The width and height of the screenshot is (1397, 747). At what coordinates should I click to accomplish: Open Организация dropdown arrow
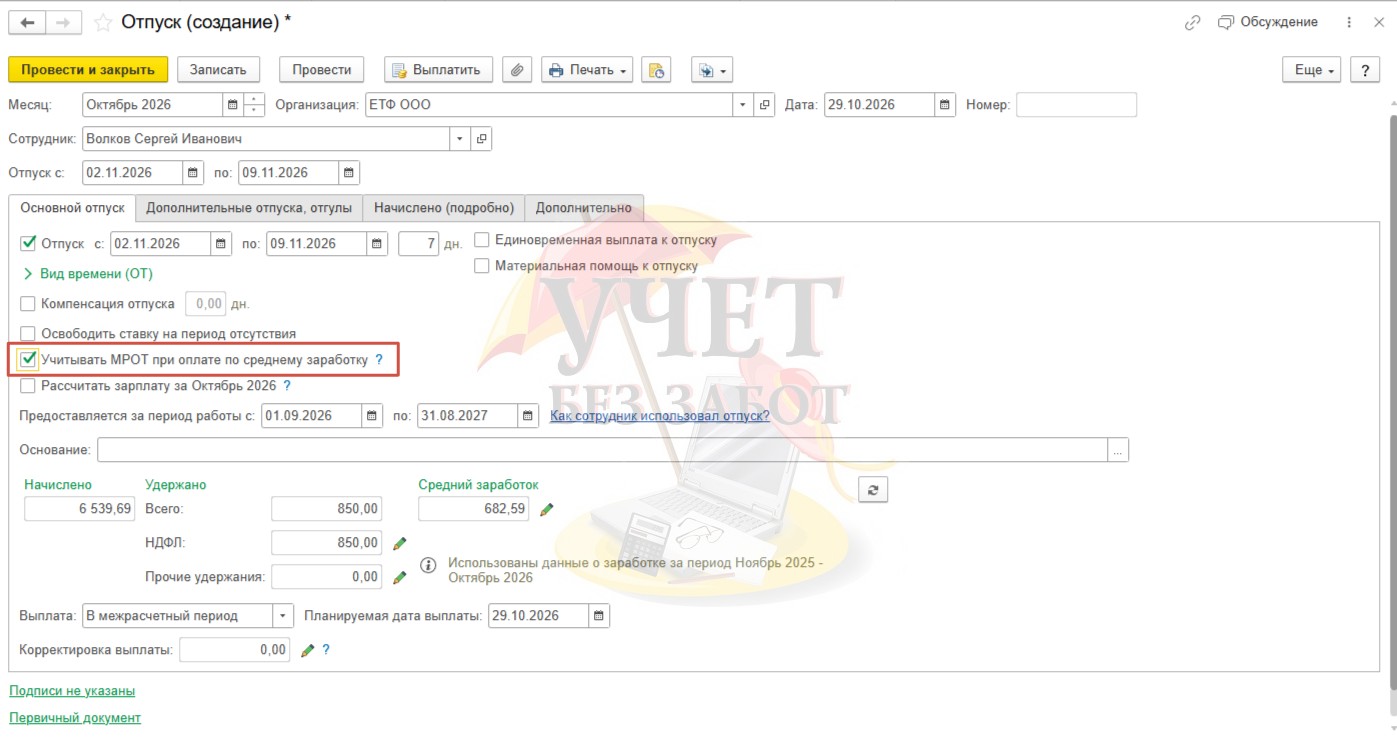(x=743, y=105)
